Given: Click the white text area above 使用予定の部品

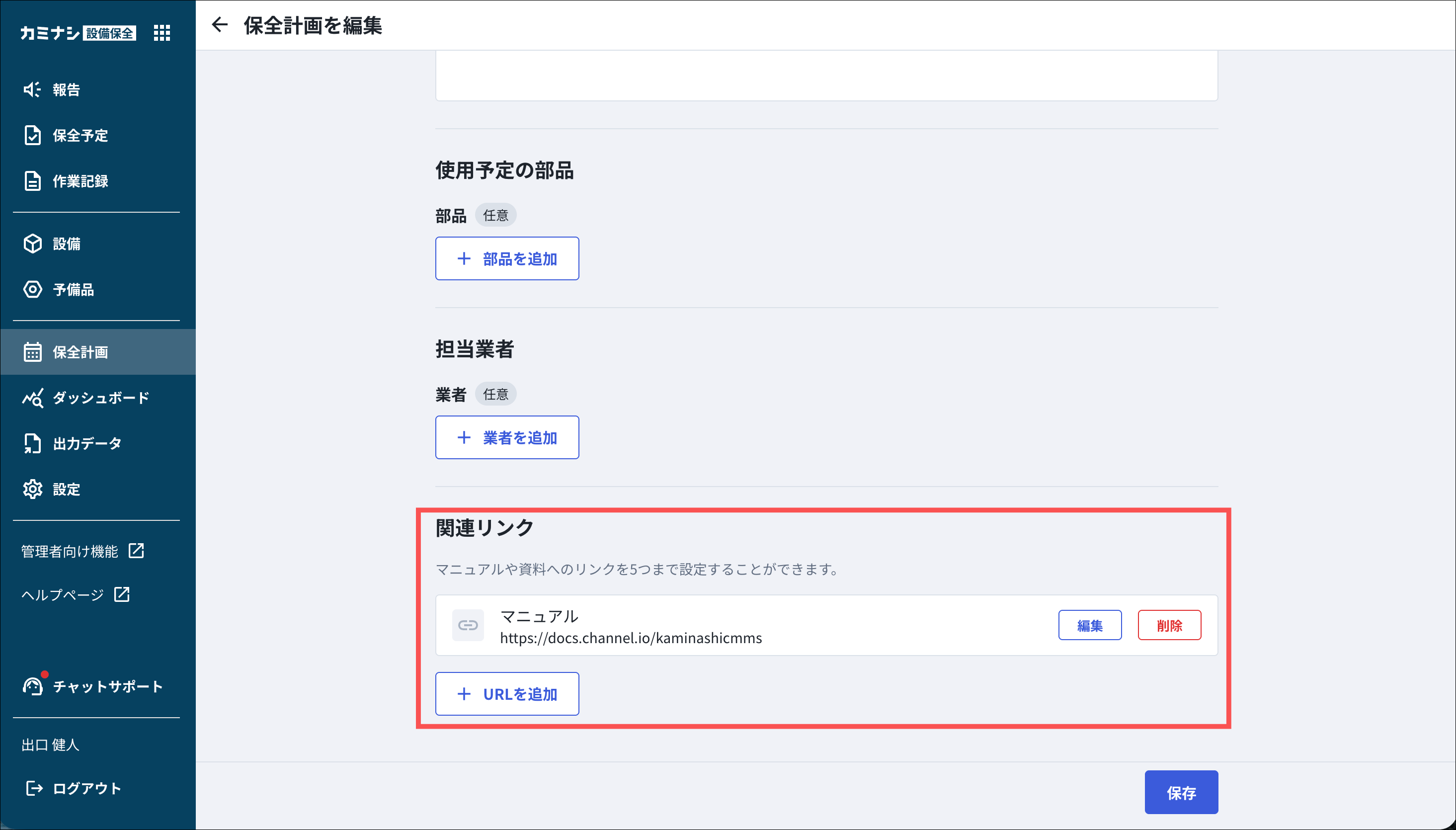Looking at the screenshot, I should tap(826, 75).
